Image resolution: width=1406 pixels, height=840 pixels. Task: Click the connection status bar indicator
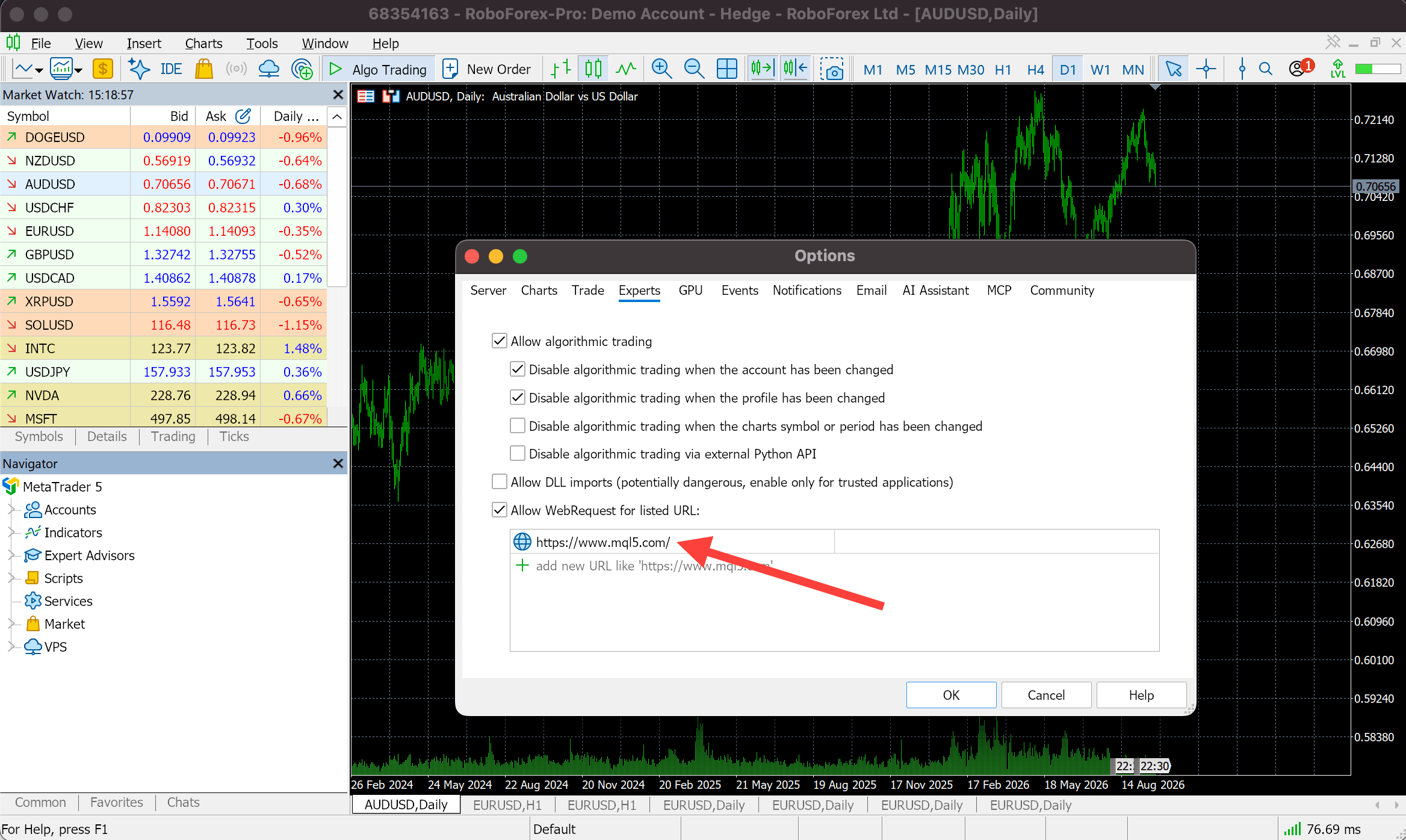pos(1322,829)
